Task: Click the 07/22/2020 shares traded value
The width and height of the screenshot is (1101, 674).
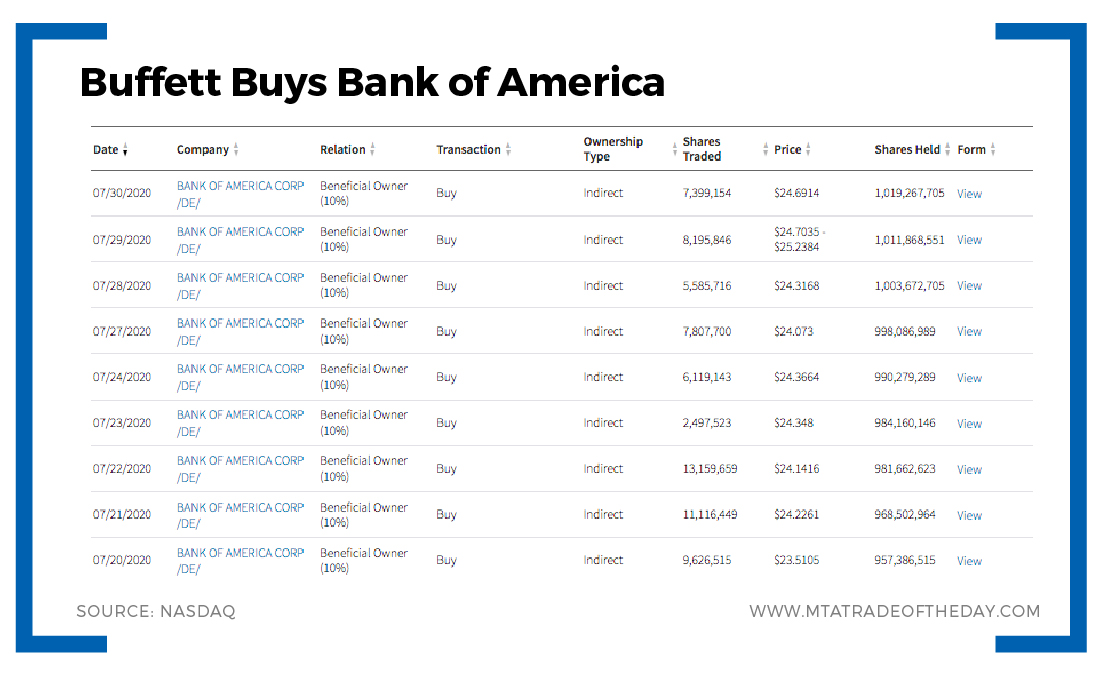Action: [x=709, y=469]
